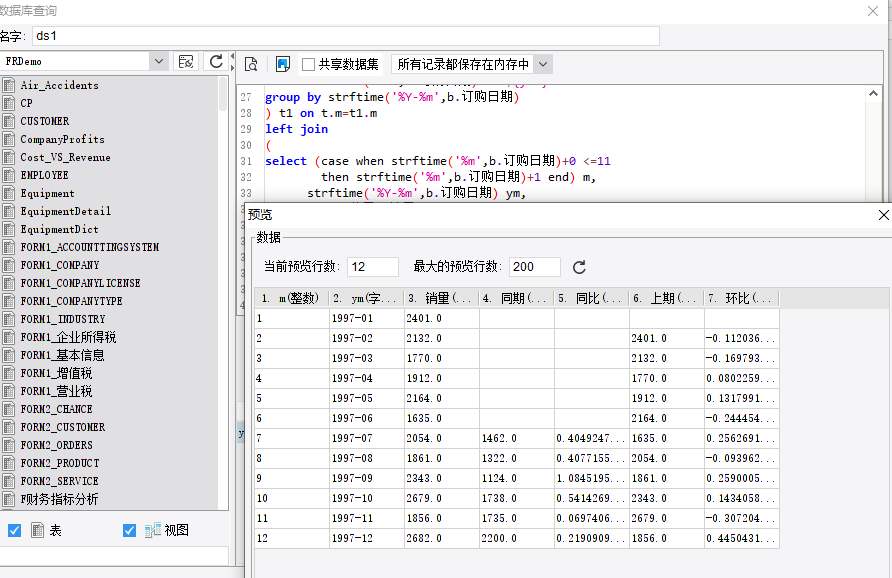This screenshot has width=892, height=578.
Task: Open the table structure icon next to FRDemo
Action: [186, 61]
